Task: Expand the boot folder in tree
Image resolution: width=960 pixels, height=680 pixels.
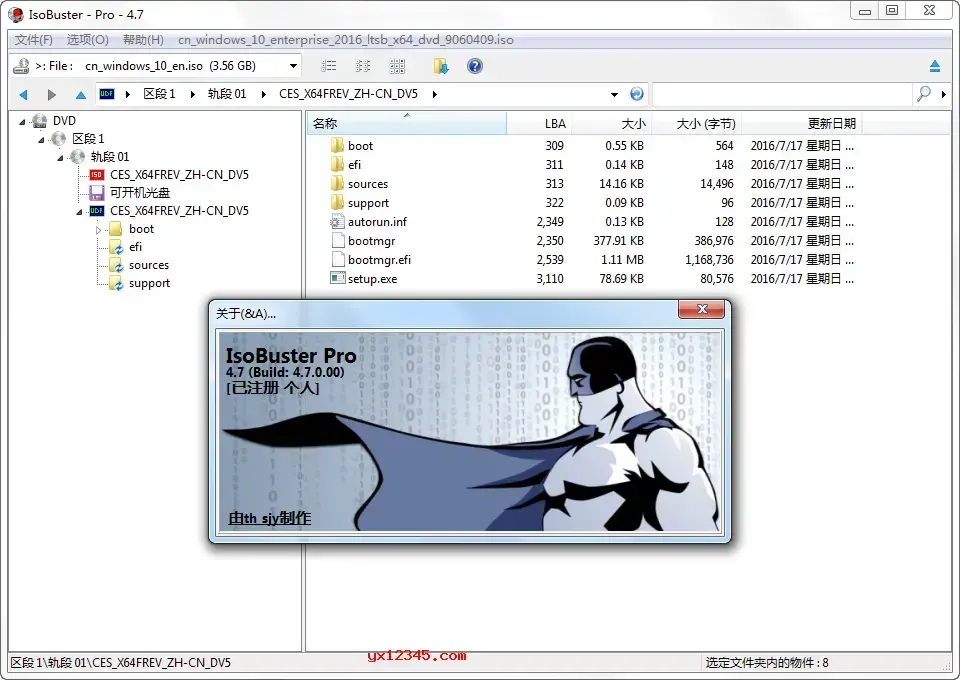Action: click(x=98, y=230)
